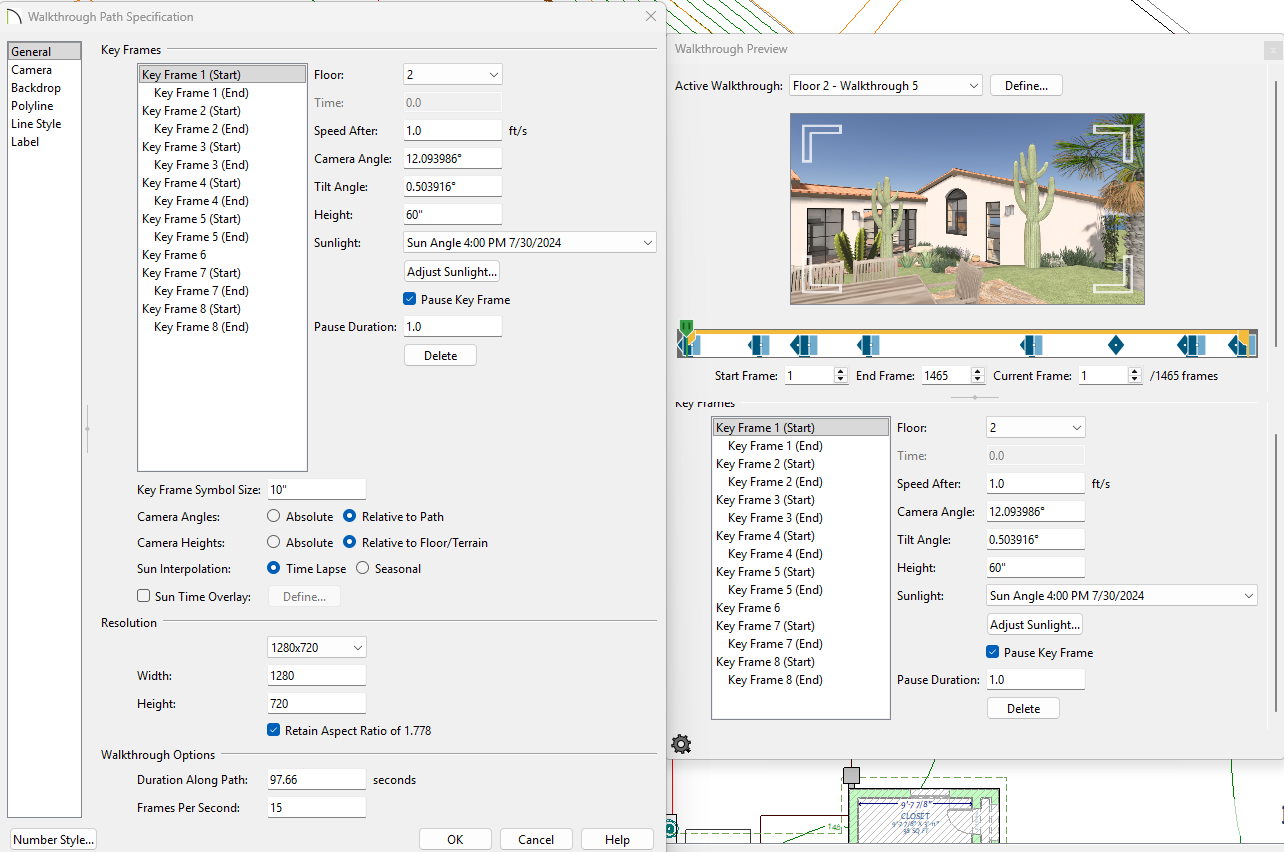1284x852 pixels.
Task: Open the Sunlight dropdown in Path Specification dialog
Action: click(530, 243)
